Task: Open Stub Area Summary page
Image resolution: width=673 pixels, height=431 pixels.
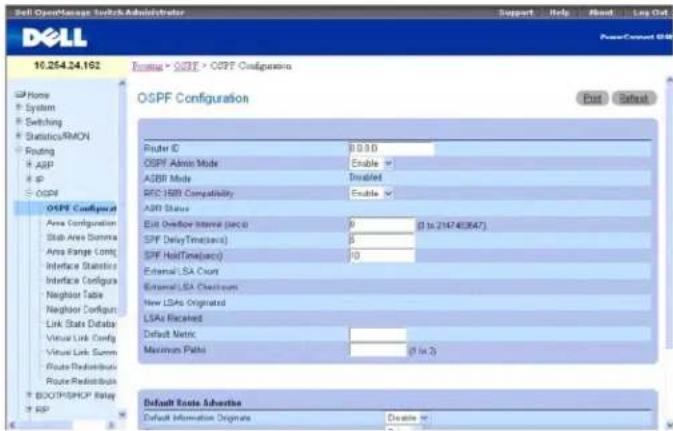Action: click(x=81, y=237)
